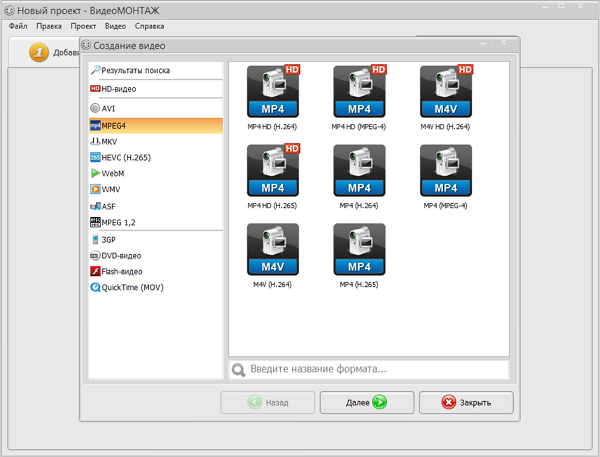Image resolution: width=600 pixels, height=457 pixels.
Task: Click the step 1 Добавить tab
Action: pos(44,52)
